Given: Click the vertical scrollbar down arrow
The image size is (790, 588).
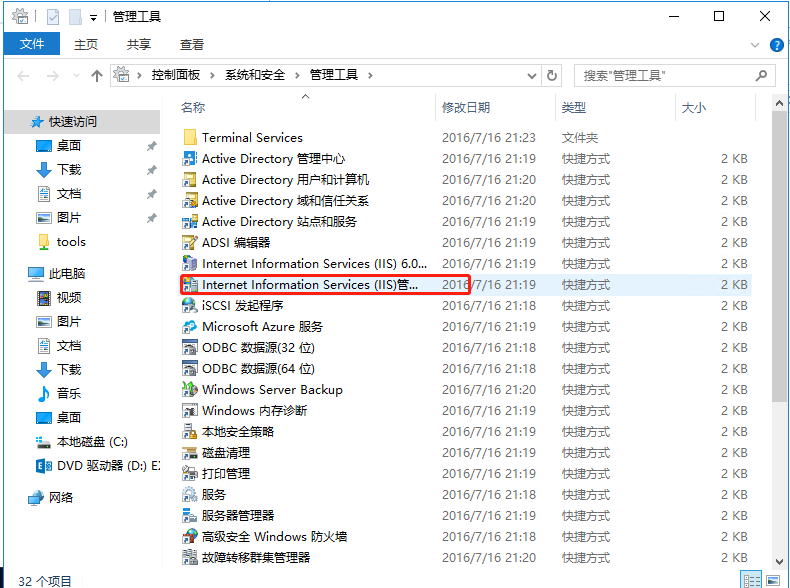Looking at the screenshot, I should 779,561.
